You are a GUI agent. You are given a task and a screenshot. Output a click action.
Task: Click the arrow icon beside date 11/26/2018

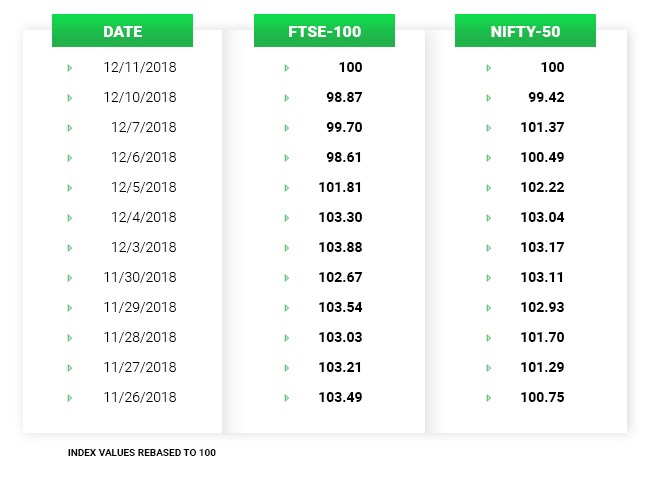[70, 398]
